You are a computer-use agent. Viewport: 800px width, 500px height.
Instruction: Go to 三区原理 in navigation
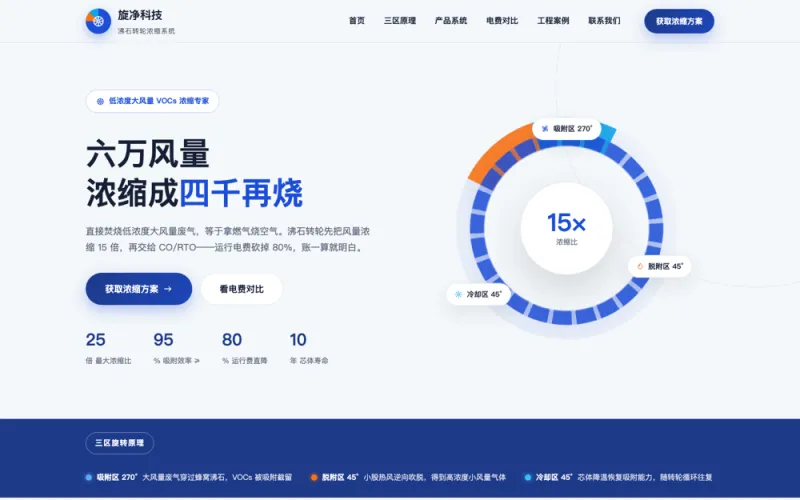click(400, 21)
